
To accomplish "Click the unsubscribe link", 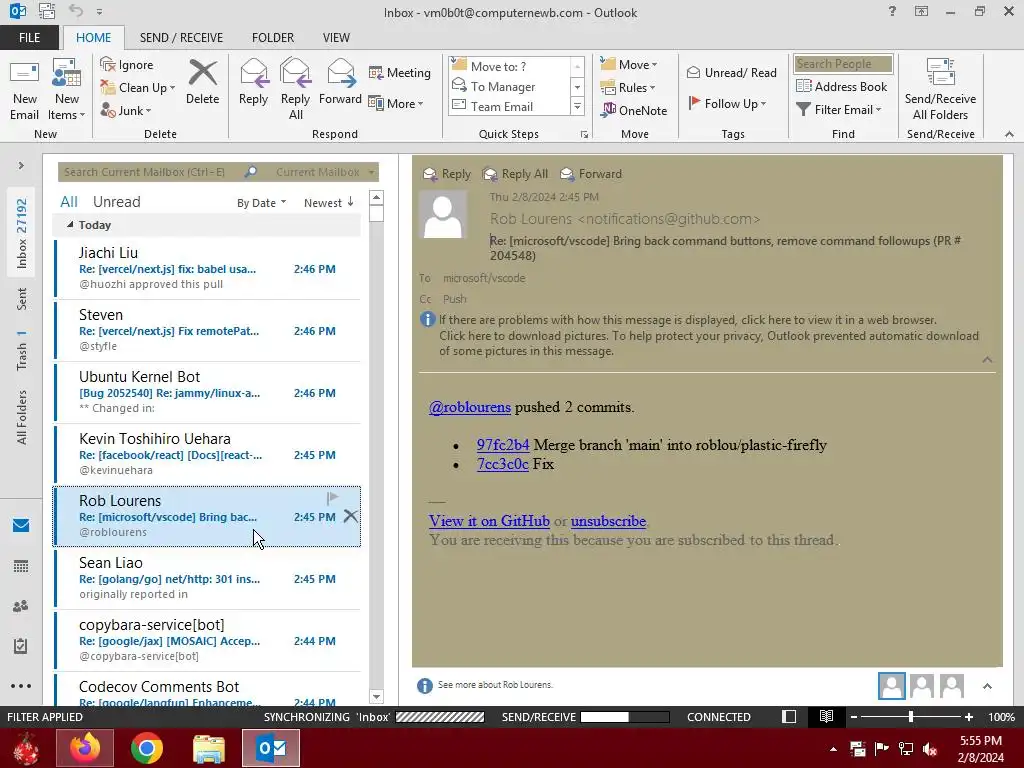I will (x=608, y=521).
